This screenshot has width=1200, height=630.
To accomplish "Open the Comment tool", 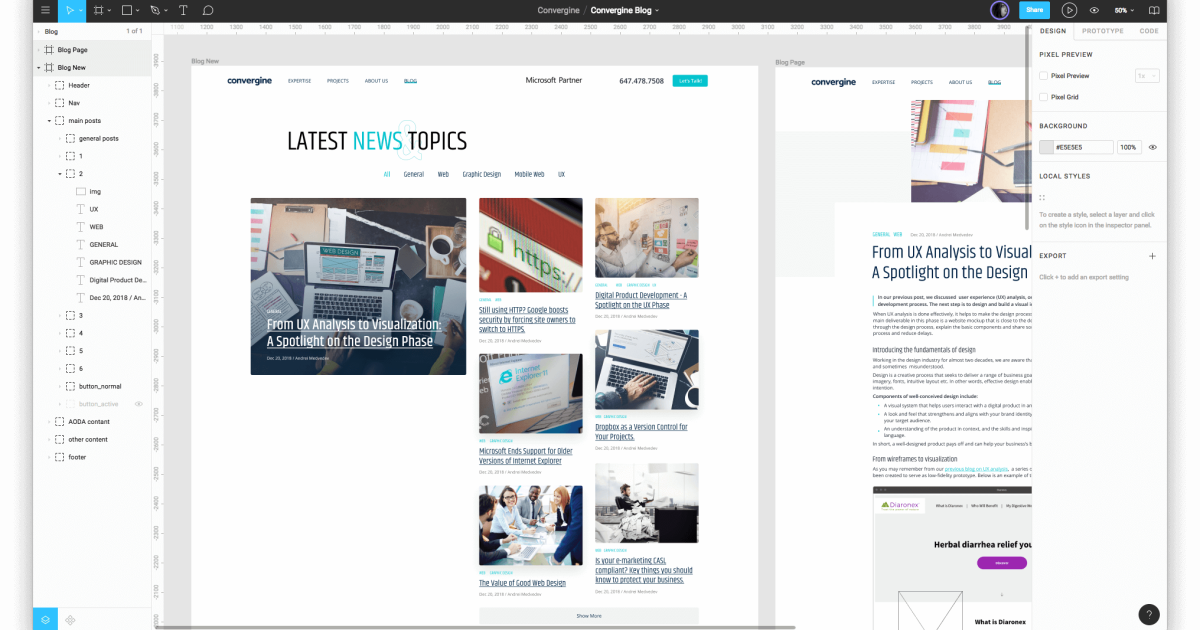I will pyautogui.click(x=207, y=10).
